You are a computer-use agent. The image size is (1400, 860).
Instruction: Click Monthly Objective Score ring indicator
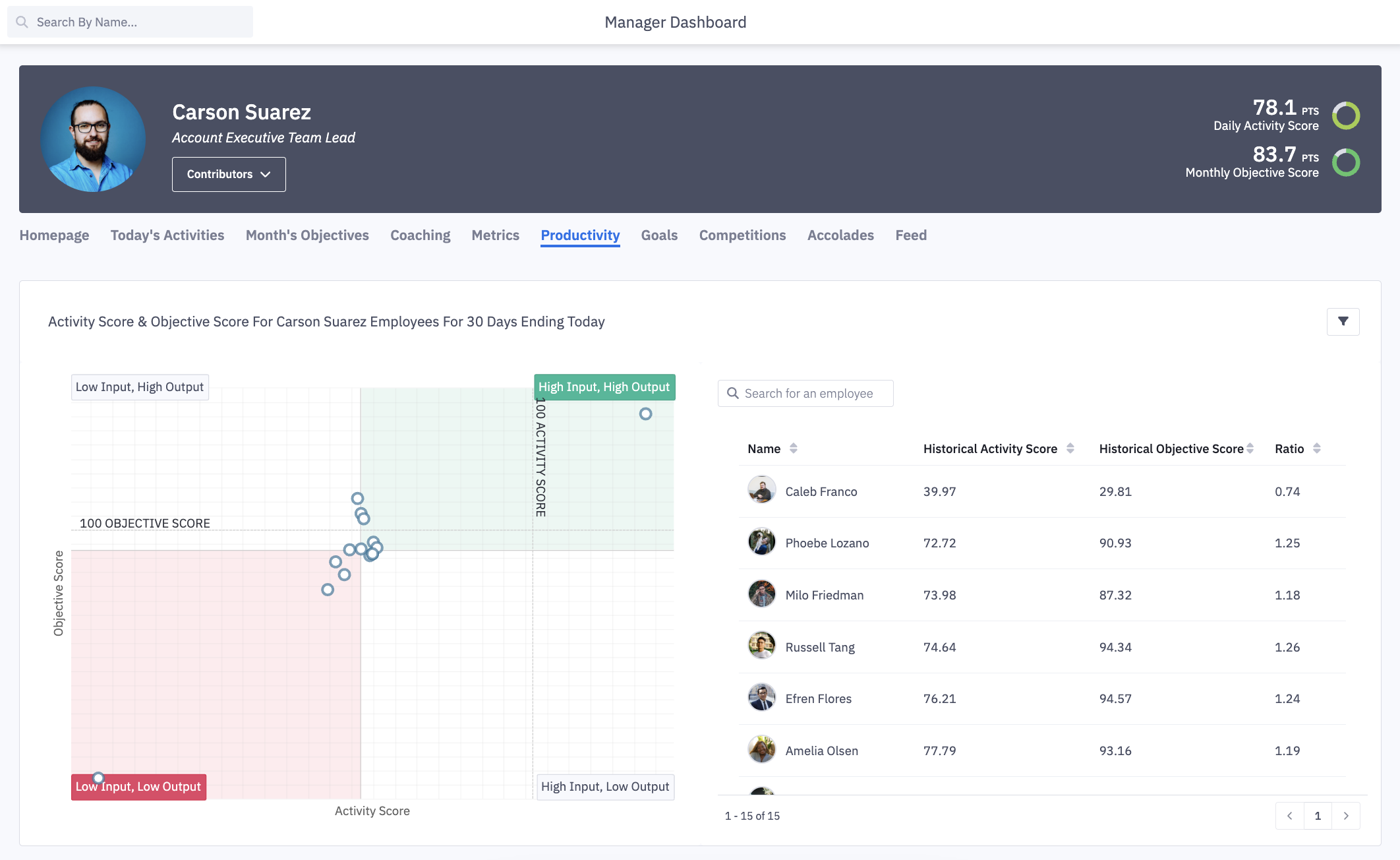(x=1346, y=162)
